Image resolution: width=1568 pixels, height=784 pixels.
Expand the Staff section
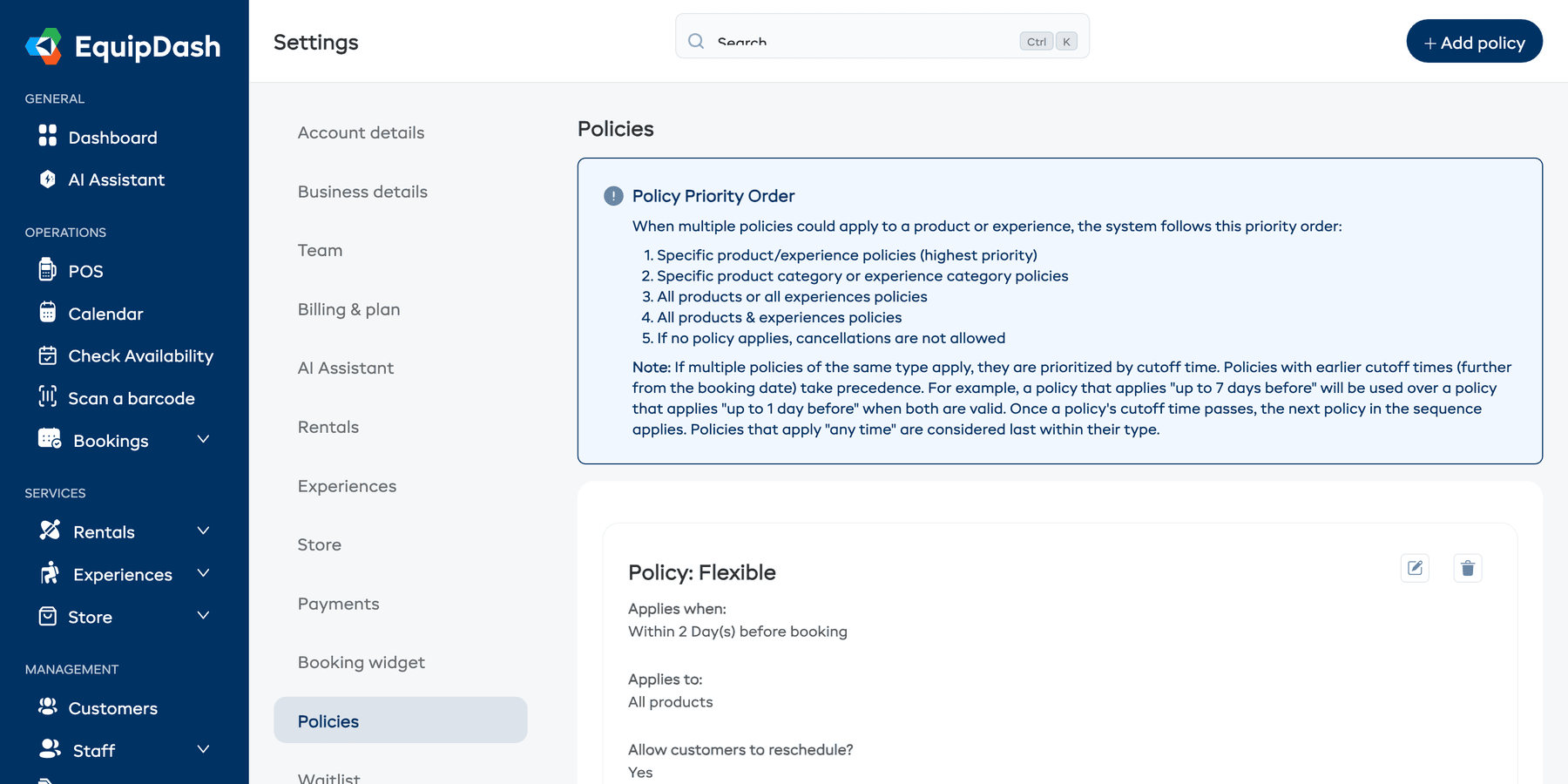(203, 749)
